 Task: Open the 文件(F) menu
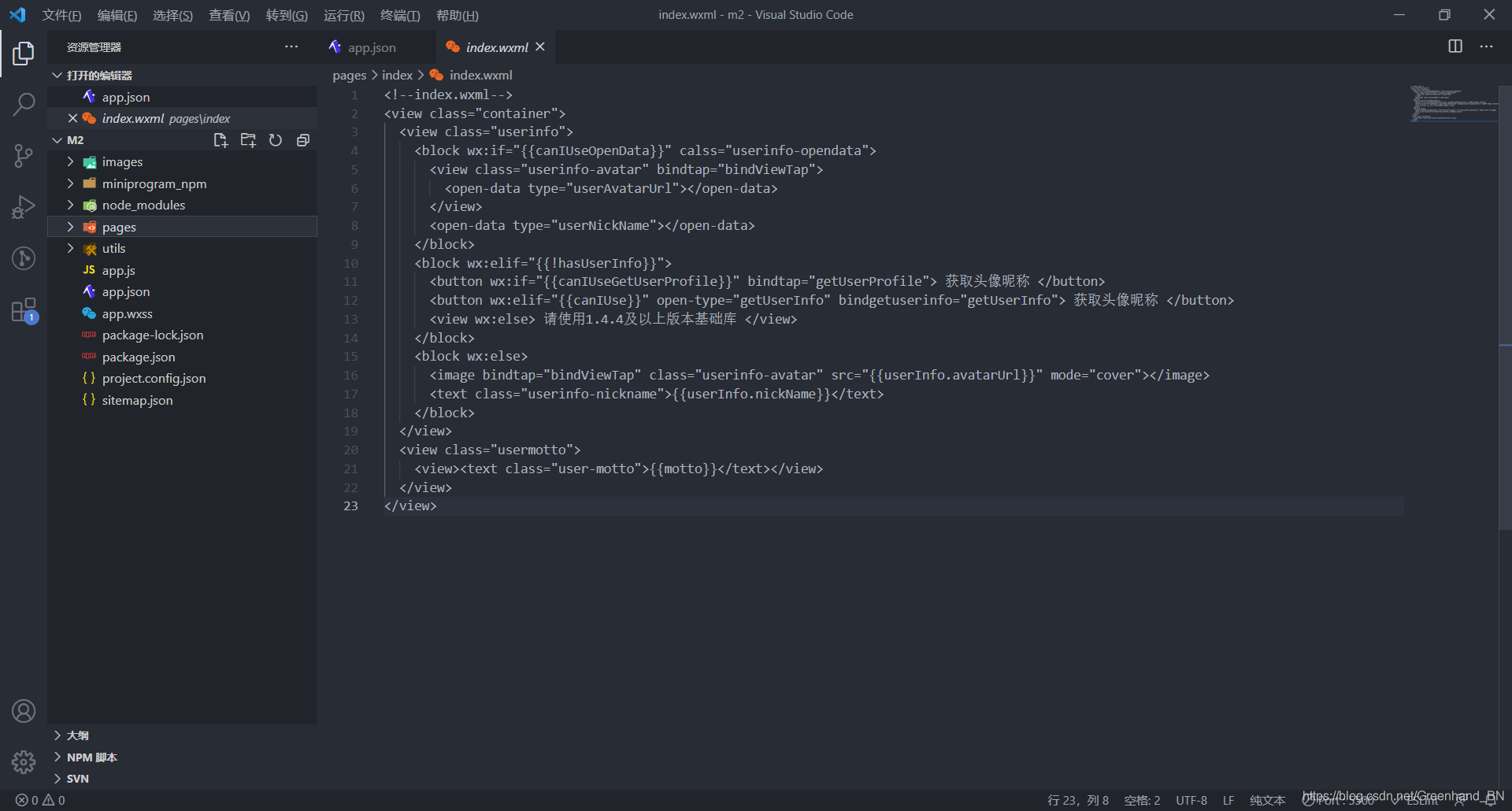point(61,15)
